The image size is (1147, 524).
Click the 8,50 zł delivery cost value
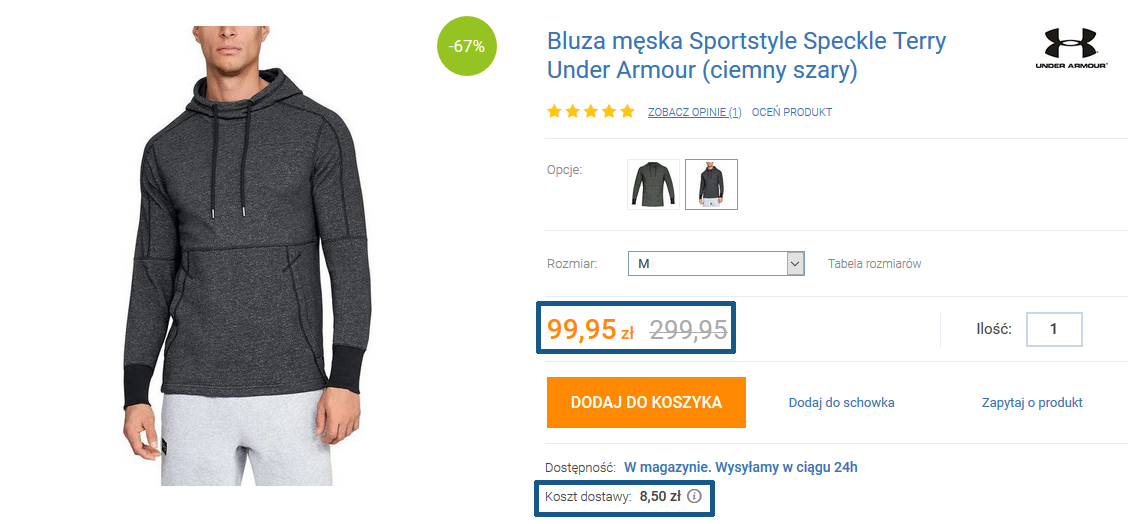pyautogui.click(x=660, y=496)
